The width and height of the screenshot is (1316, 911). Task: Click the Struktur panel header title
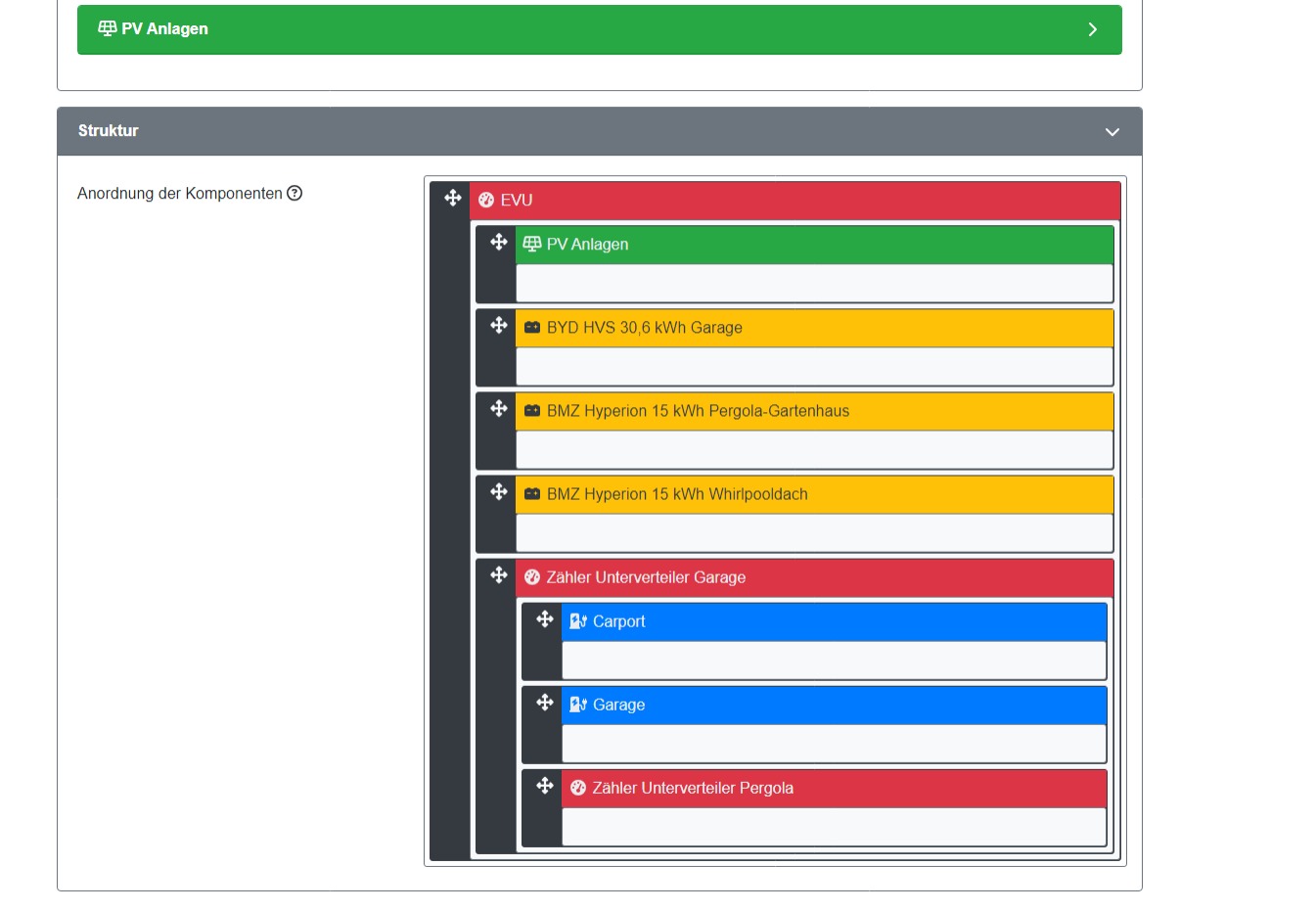[109, 131]
